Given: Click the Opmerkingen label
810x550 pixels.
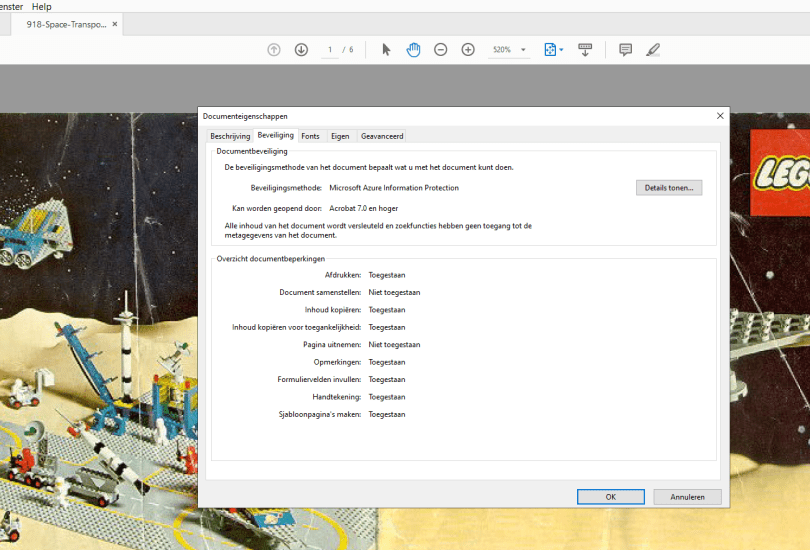Looking at the screenshot, I should (x=337, y=362).
